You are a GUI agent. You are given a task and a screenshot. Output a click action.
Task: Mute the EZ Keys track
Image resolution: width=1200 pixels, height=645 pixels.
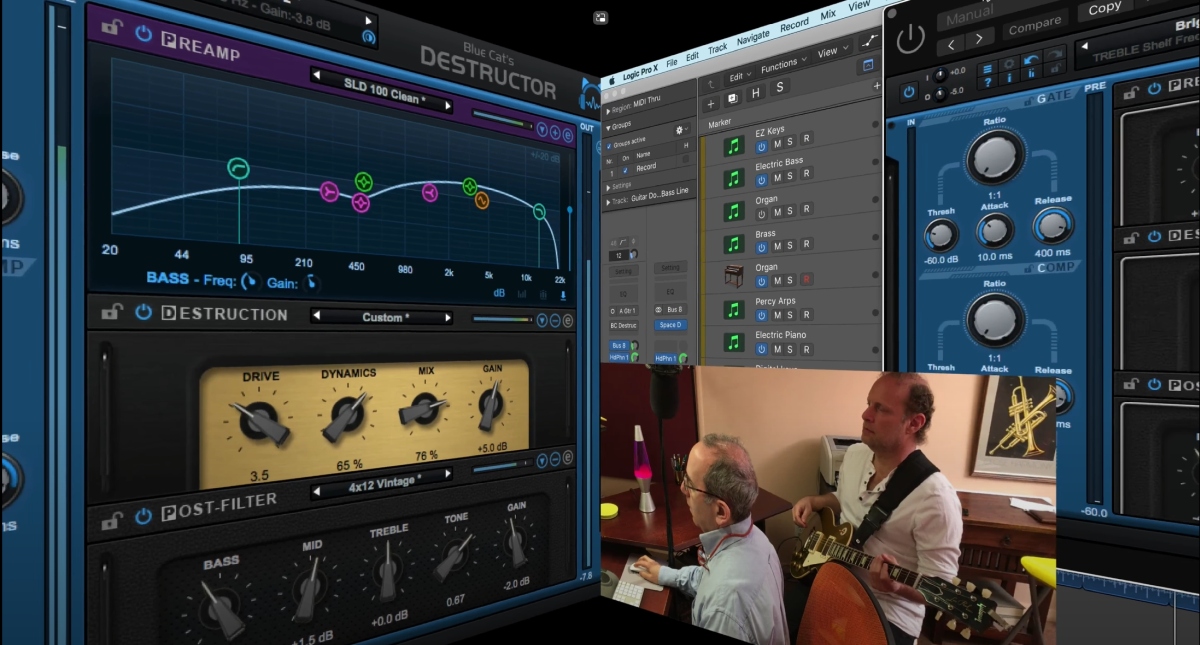click(x=776, y=145)
